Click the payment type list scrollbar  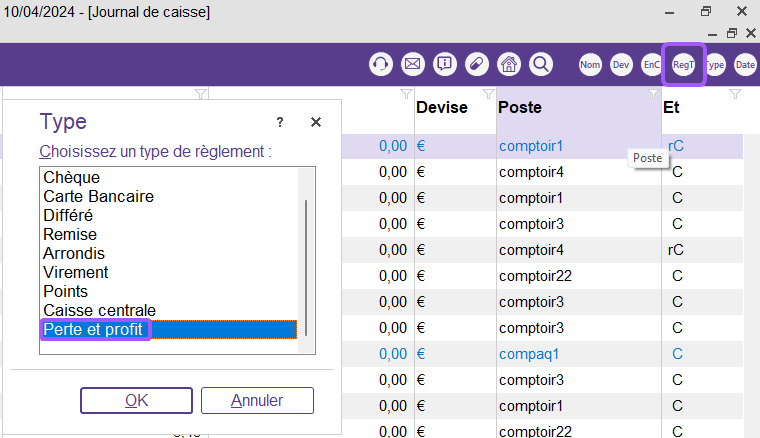click(x=307, y=265)
